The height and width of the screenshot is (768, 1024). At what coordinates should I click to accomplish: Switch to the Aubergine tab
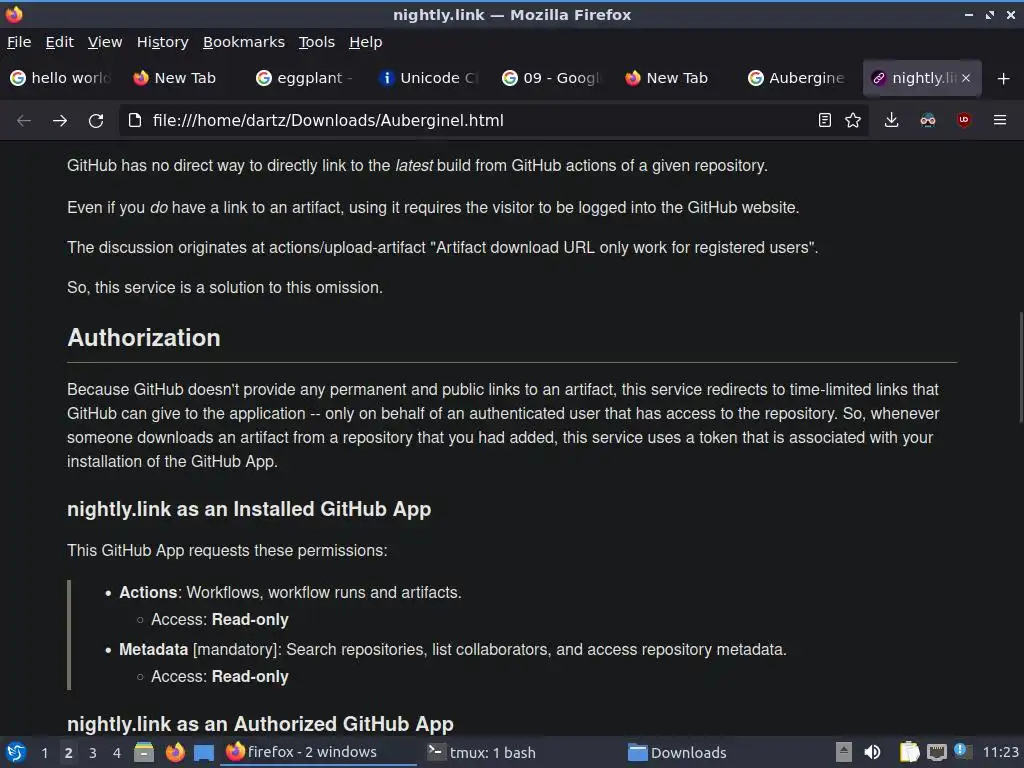click(797, 78)
